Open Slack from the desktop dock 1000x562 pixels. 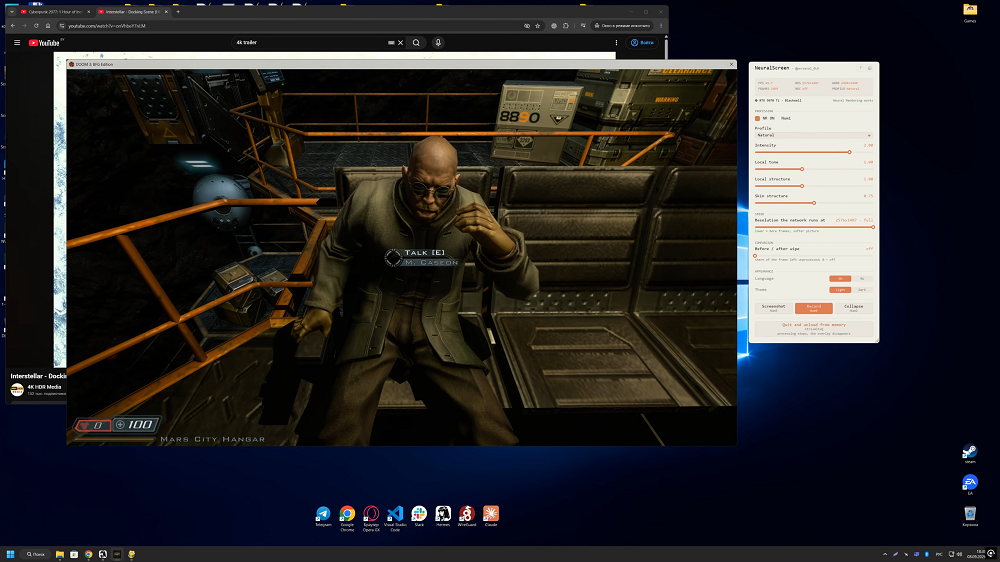point(419,515)
